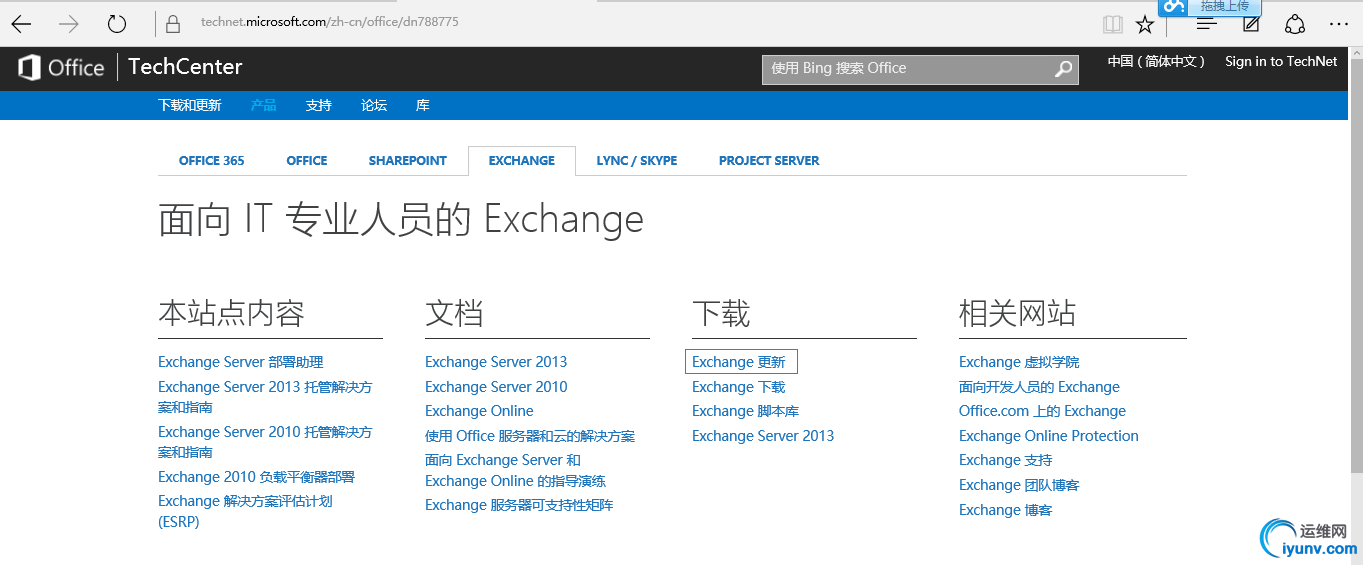
Task: Add the page to favorites with the star icon
Action: (1145, 24)
